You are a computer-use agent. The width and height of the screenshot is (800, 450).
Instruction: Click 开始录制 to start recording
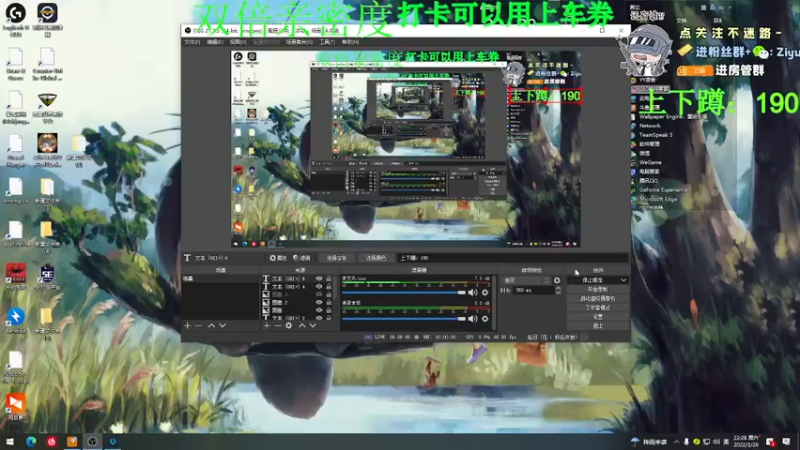tap(597, 289)
